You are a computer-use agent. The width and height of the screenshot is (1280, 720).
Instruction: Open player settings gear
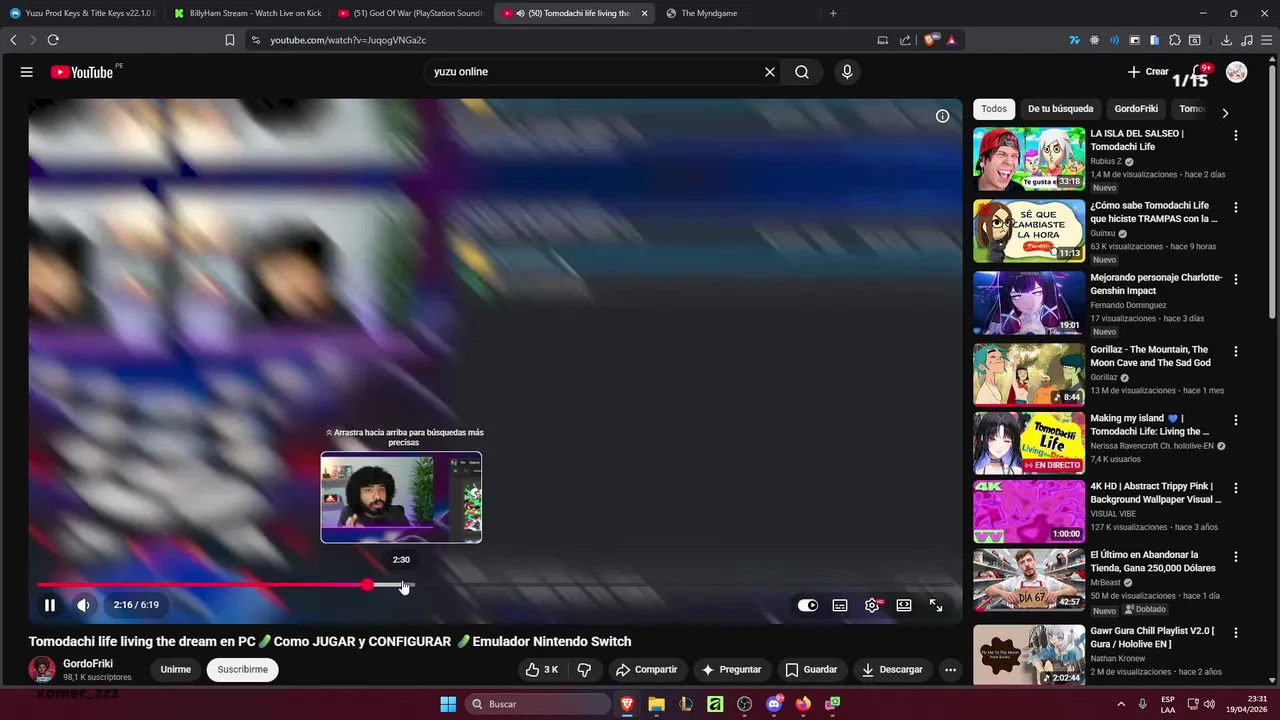872,605
